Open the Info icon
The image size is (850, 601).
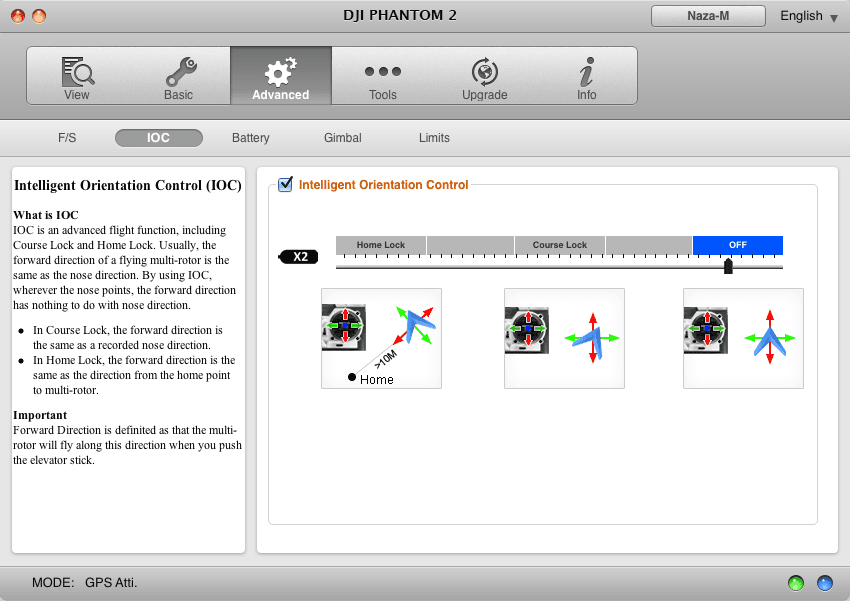(x=586, y=72)
